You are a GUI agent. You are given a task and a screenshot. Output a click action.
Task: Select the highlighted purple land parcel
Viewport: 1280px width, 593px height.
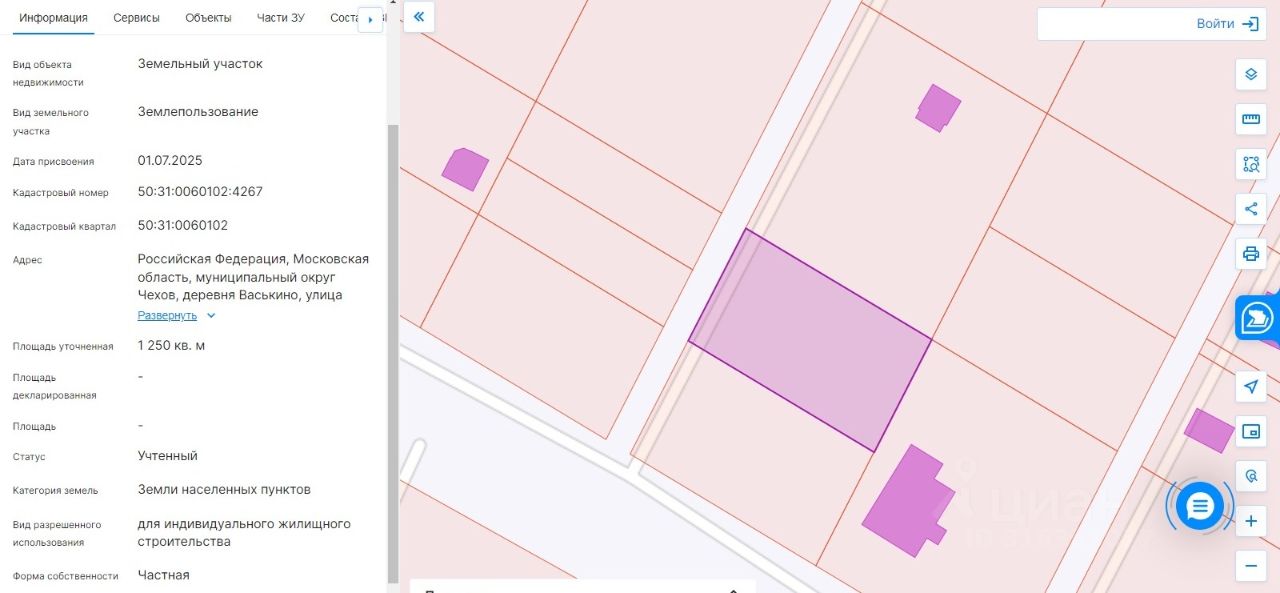(x=810, y=340)
